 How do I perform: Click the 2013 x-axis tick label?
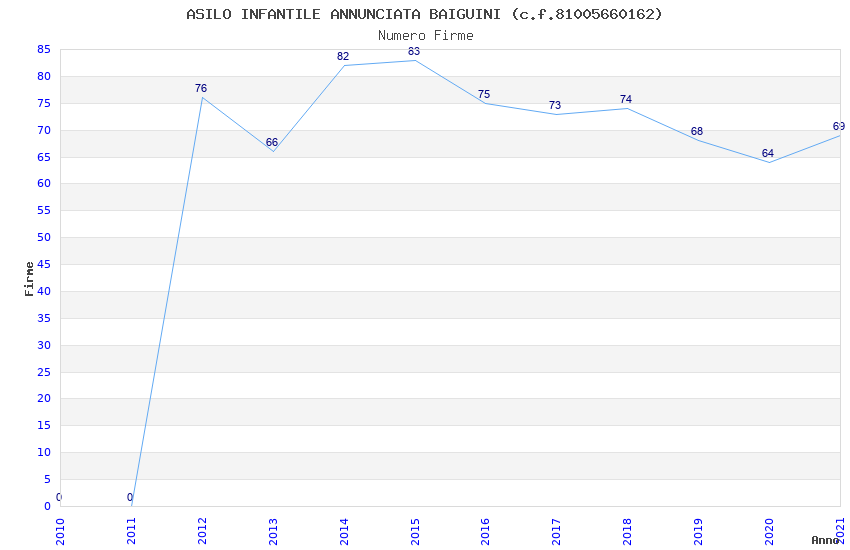(x=273, y=532)
